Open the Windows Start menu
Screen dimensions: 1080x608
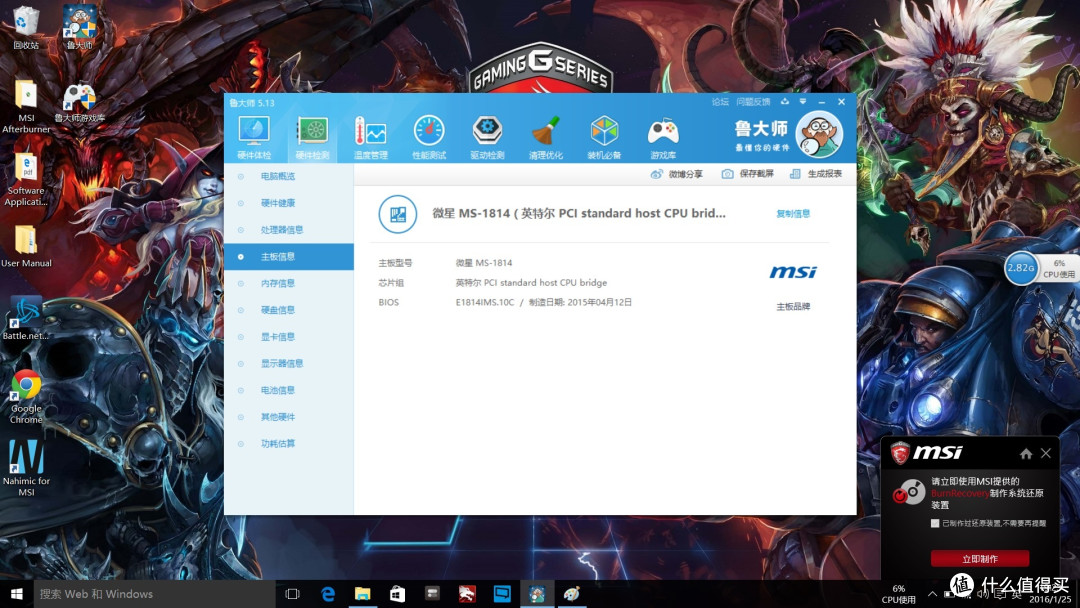point(17,594)
